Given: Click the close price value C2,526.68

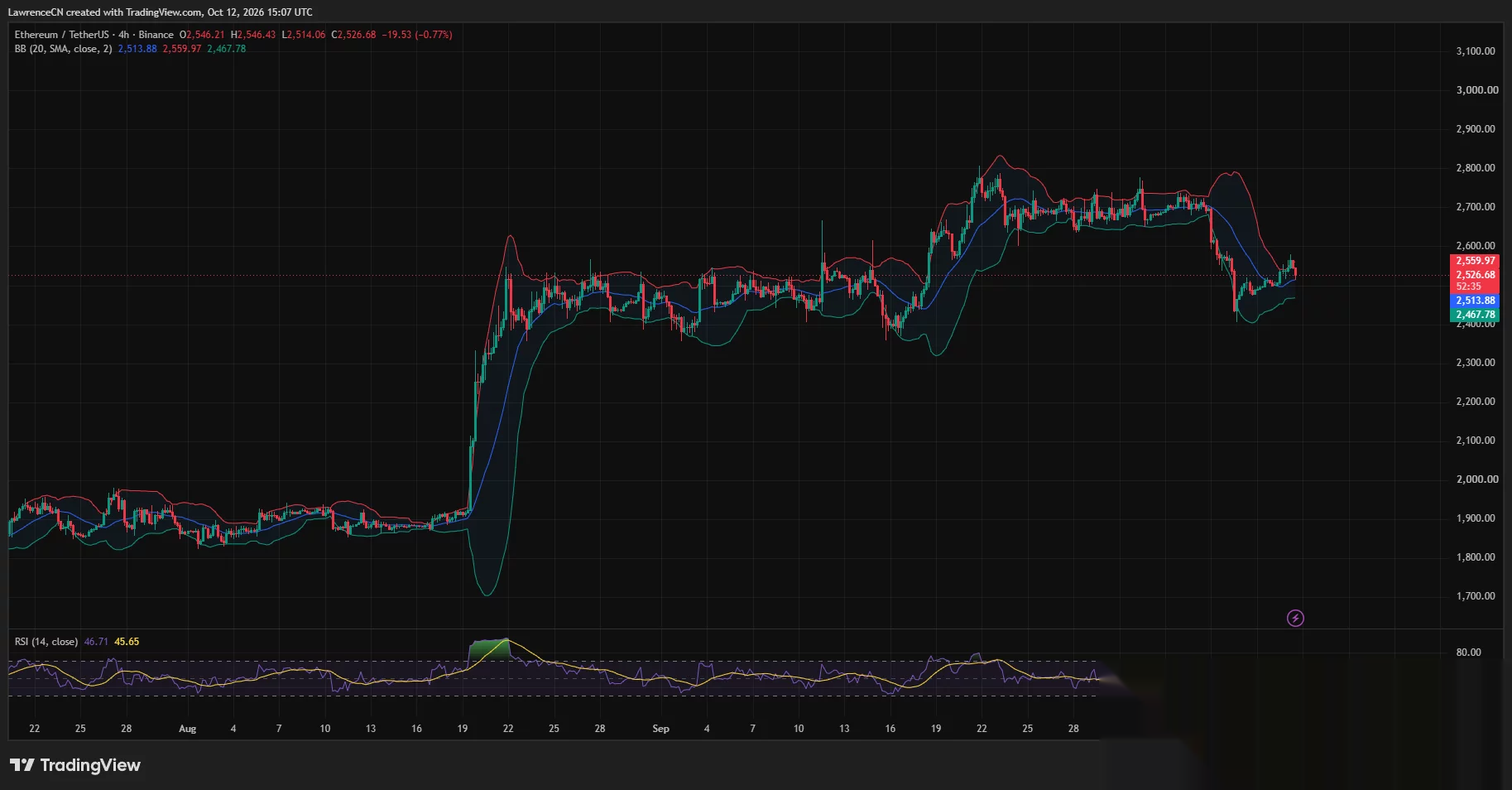Looking at the screenshot, I should [x=353, y=35].
